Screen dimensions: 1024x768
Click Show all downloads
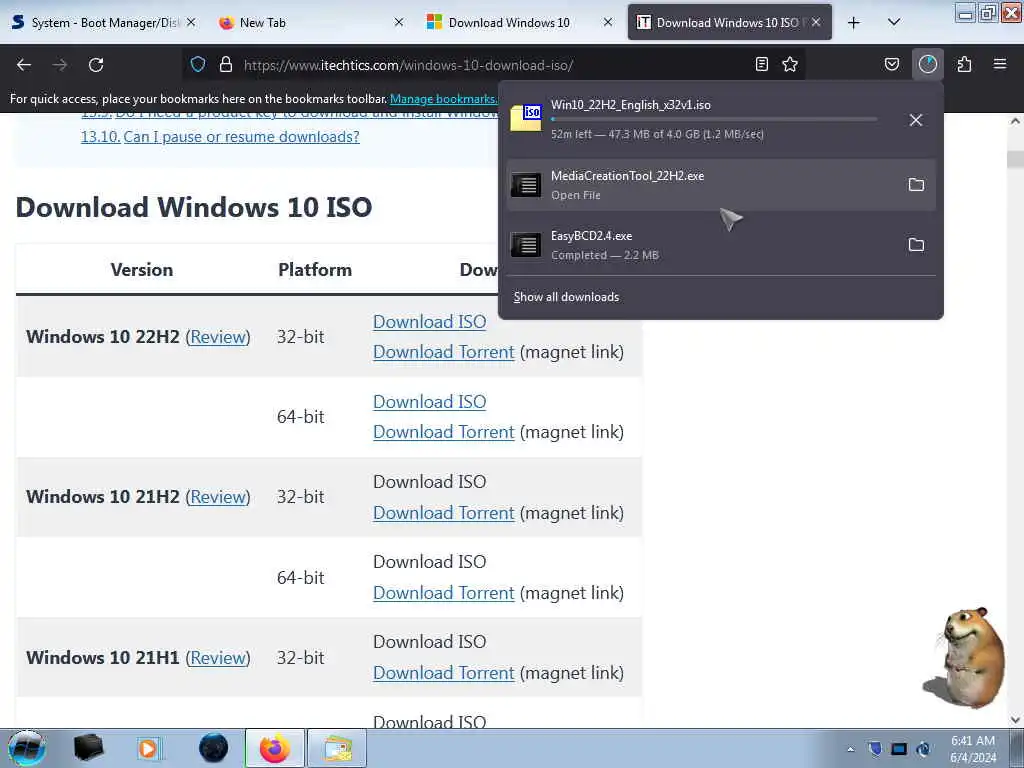pos(566,296)
